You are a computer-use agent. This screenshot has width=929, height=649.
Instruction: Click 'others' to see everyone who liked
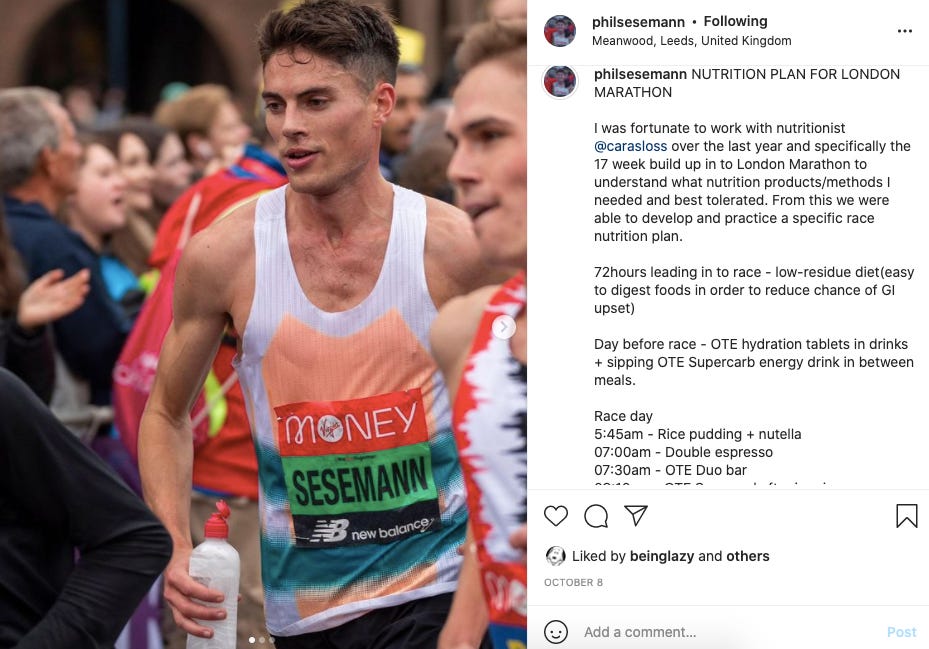click(749, 556)
